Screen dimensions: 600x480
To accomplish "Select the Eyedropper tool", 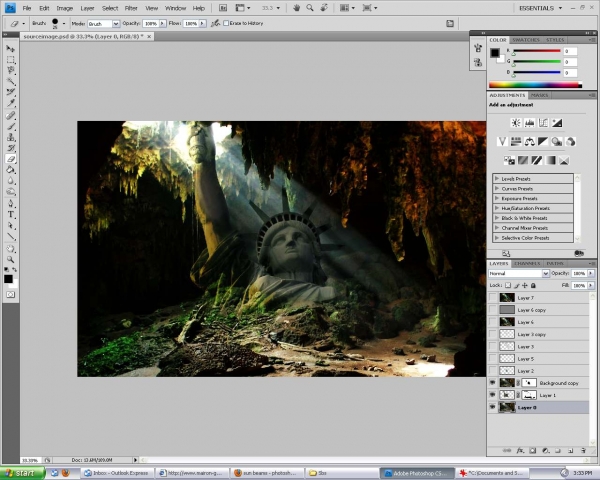I will (11, 103).
